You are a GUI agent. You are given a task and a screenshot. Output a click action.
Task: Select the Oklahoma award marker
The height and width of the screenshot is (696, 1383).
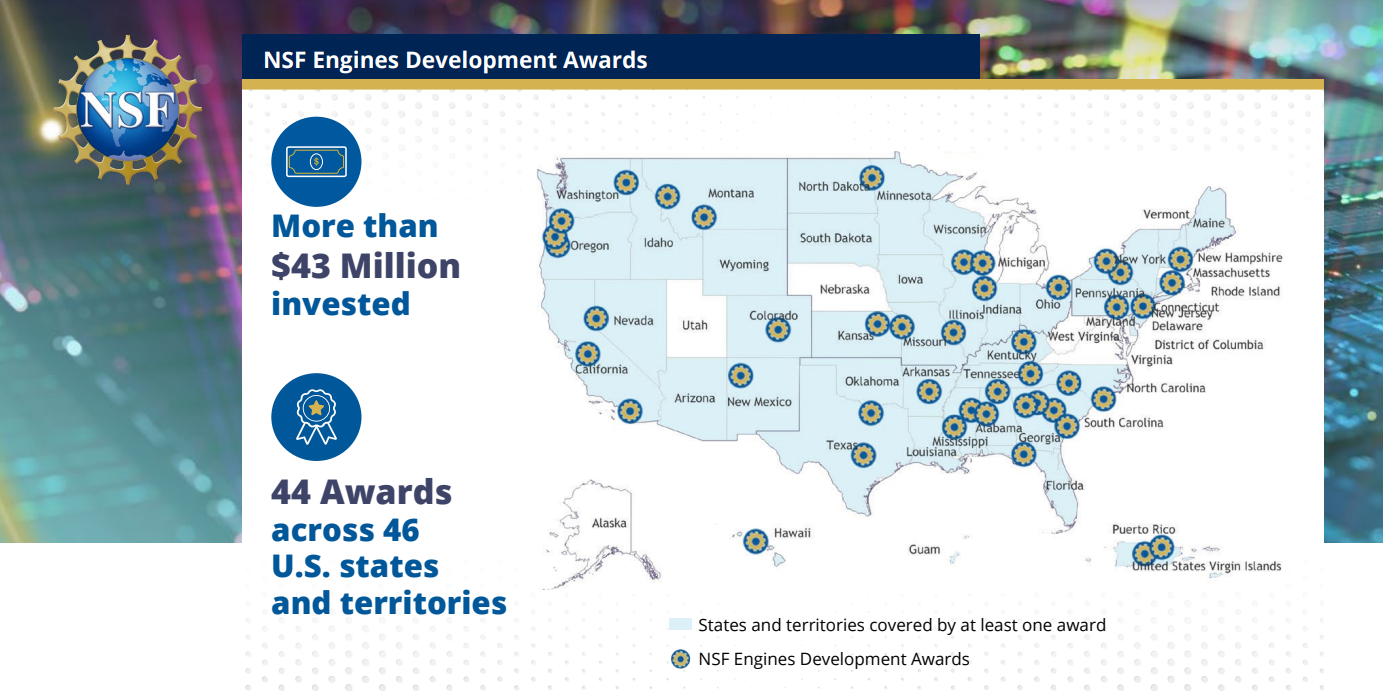point(871,413)
